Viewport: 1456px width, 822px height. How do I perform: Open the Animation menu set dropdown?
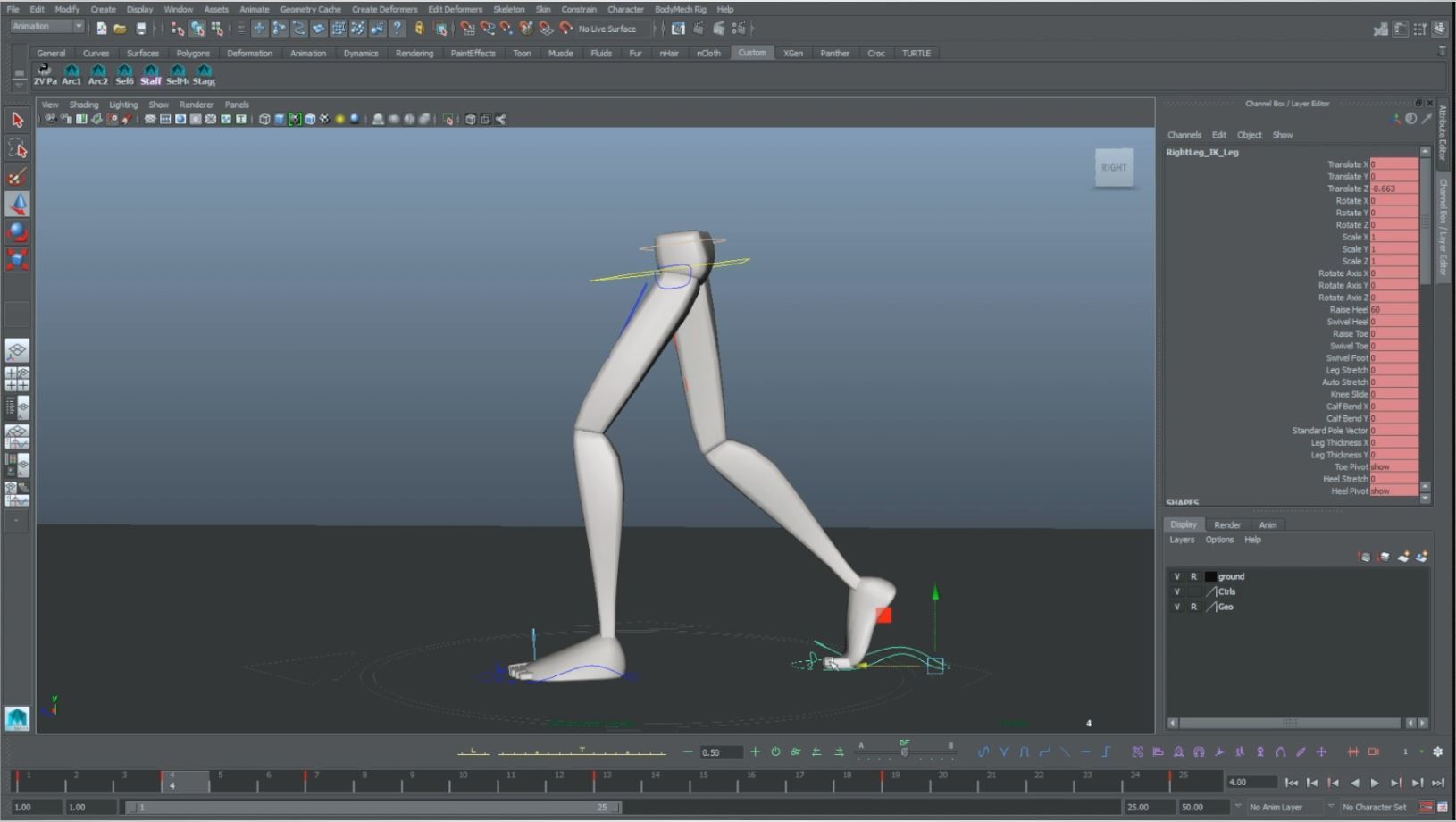point(47,27)
